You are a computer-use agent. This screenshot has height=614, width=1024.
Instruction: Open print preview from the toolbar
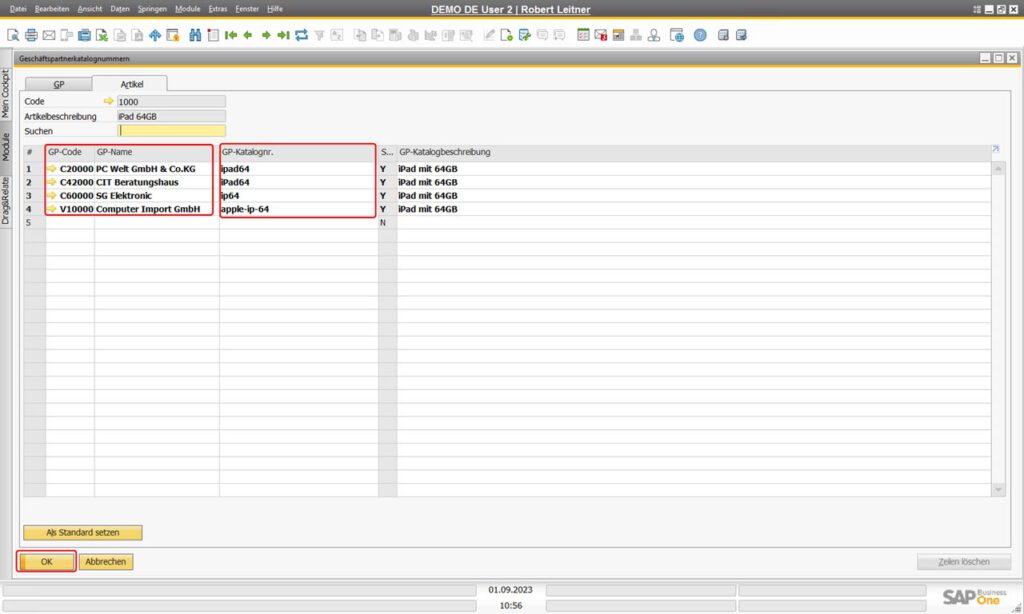[12, 35]
